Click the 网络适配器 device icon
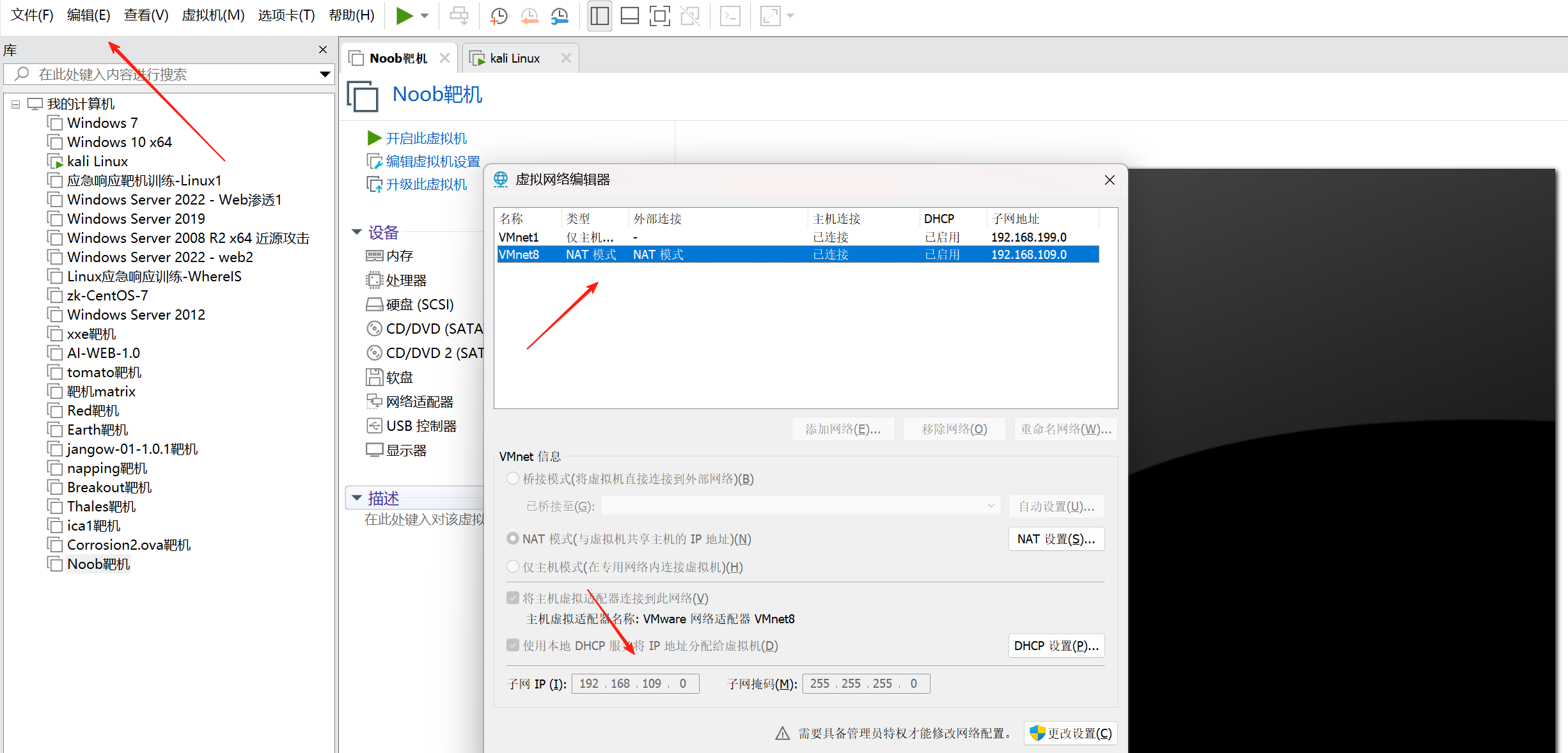The image size is (1568, 753). pos(375,401)
